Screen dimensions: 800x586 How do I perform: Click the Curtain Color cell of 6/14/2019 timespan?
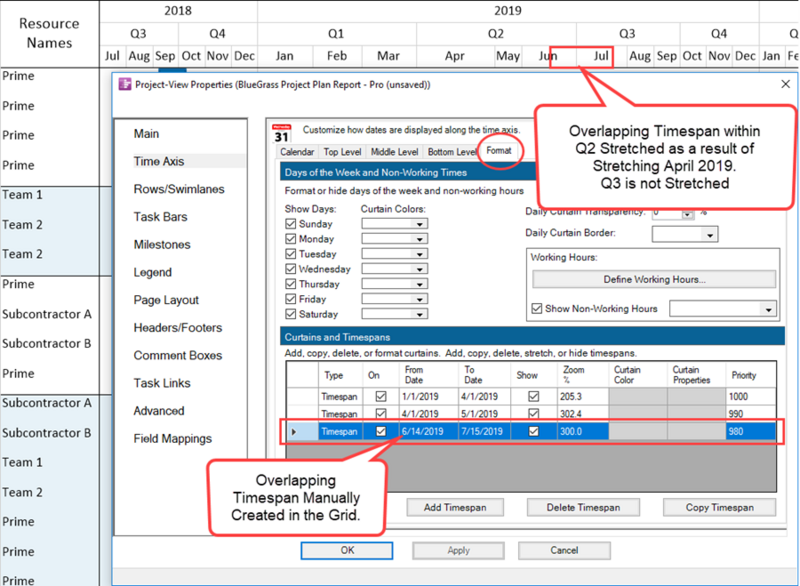tap(637, 431)
